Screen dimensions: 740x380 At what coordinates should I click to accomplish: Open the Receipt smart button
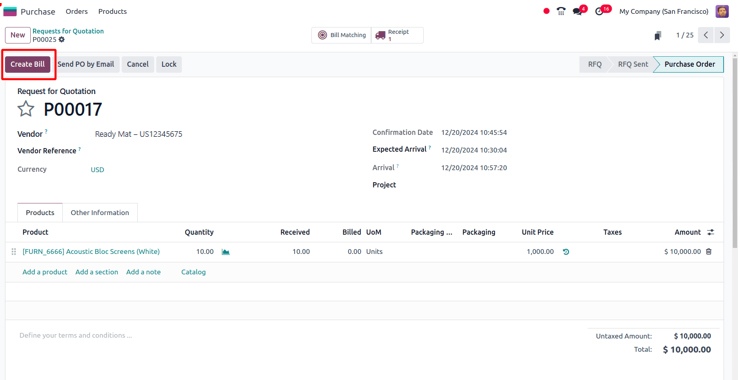(397, 35)
